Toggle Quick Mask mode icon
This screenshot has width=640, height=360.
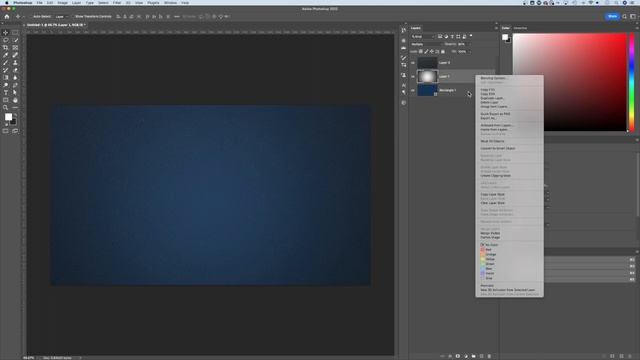[6, 131]
